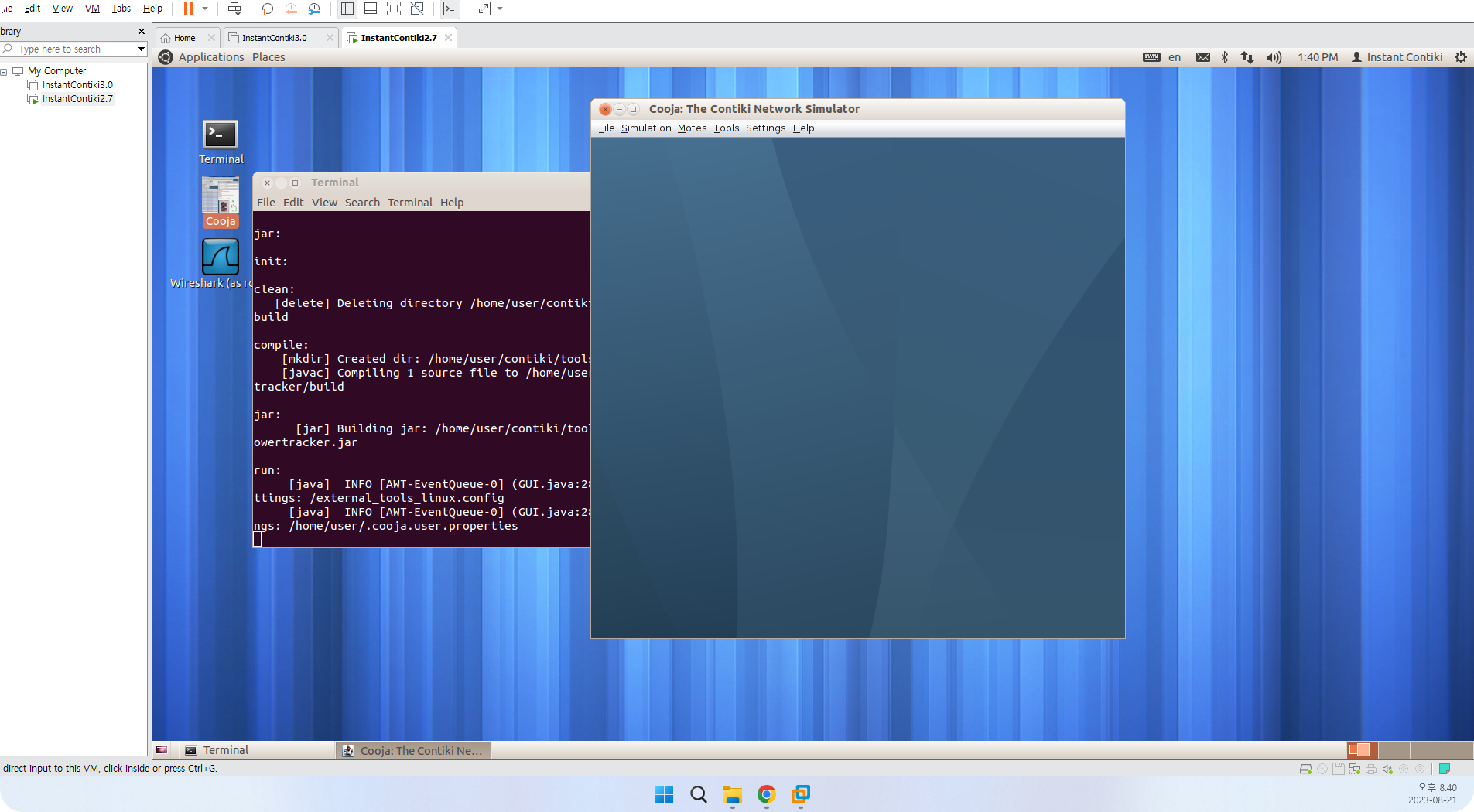Click the teal message log note icon
1474x812 pixels.
click(1445, 769)
